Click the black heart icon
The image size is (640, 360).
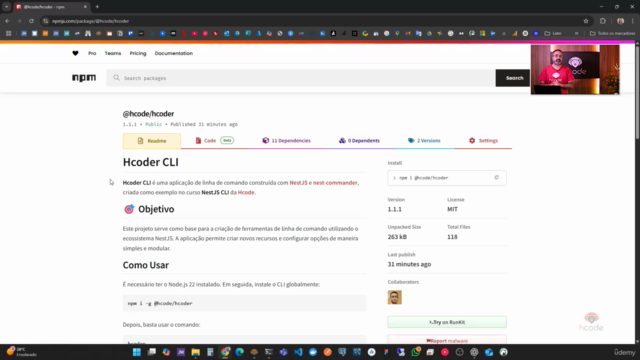(76, 53)
